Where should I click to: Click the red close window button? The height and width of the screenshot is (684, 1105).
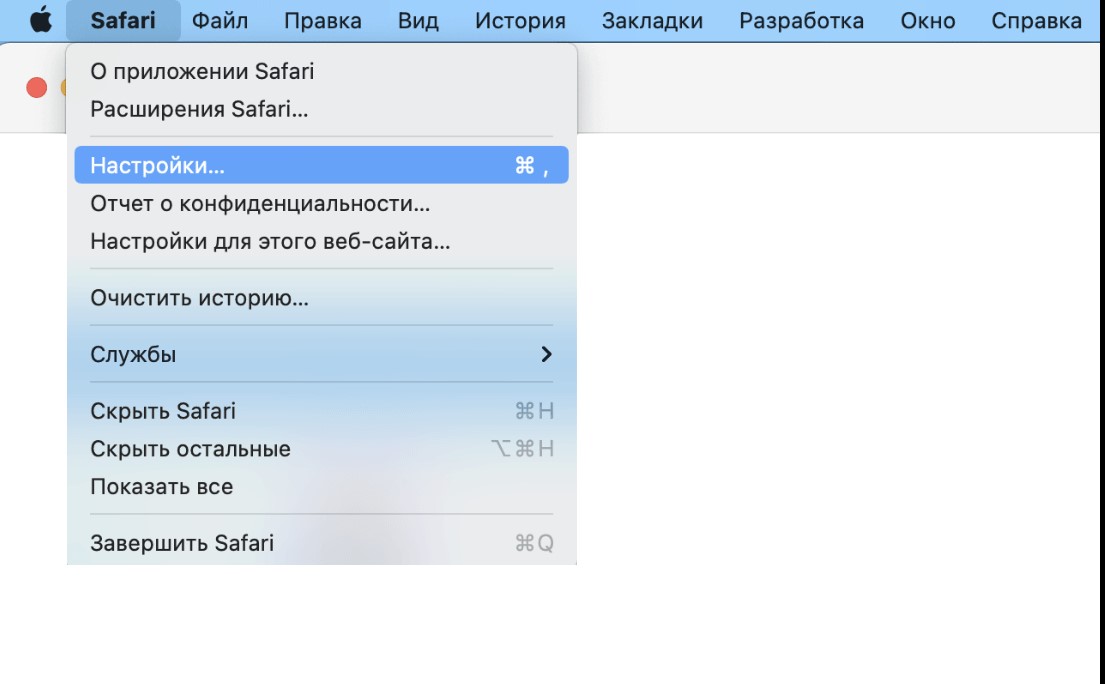click(37, 87)
